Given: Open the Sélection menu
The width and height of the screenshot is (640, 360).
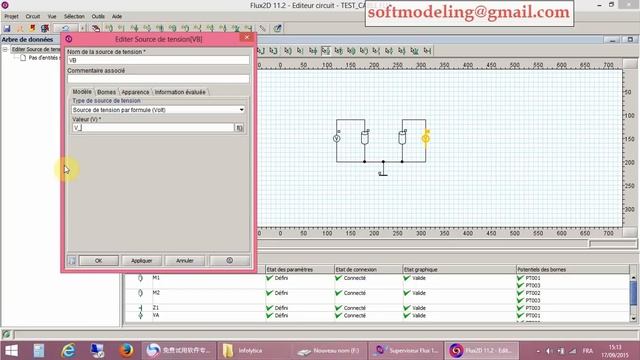Looking at the screenshot, I should pos(74,16).
